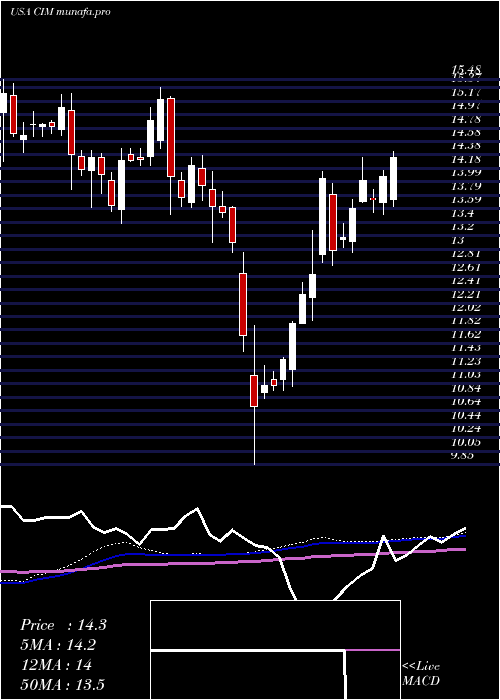Image resolution: width=500 pixels, height=700 pixels.
Task: Click the 14.97 price axis label
Action: coord(466,106)
